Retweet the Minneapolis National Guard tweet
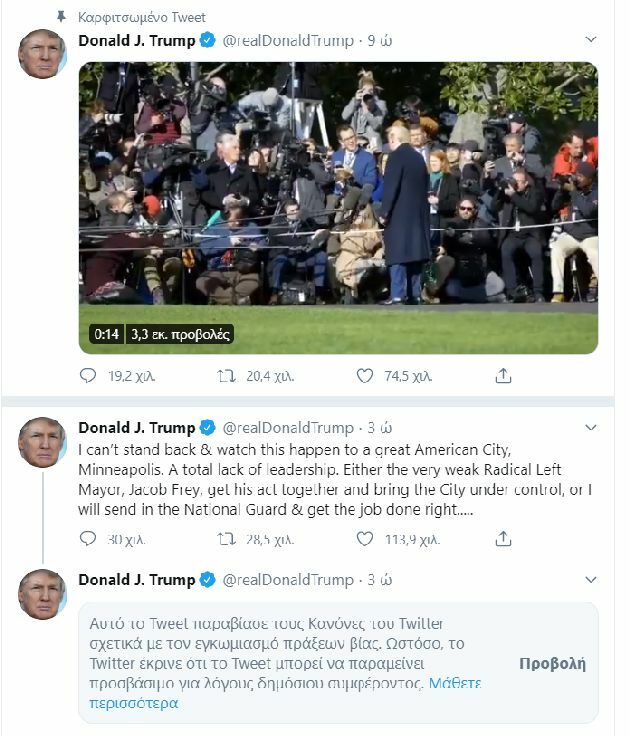 (x=226, y=539)
